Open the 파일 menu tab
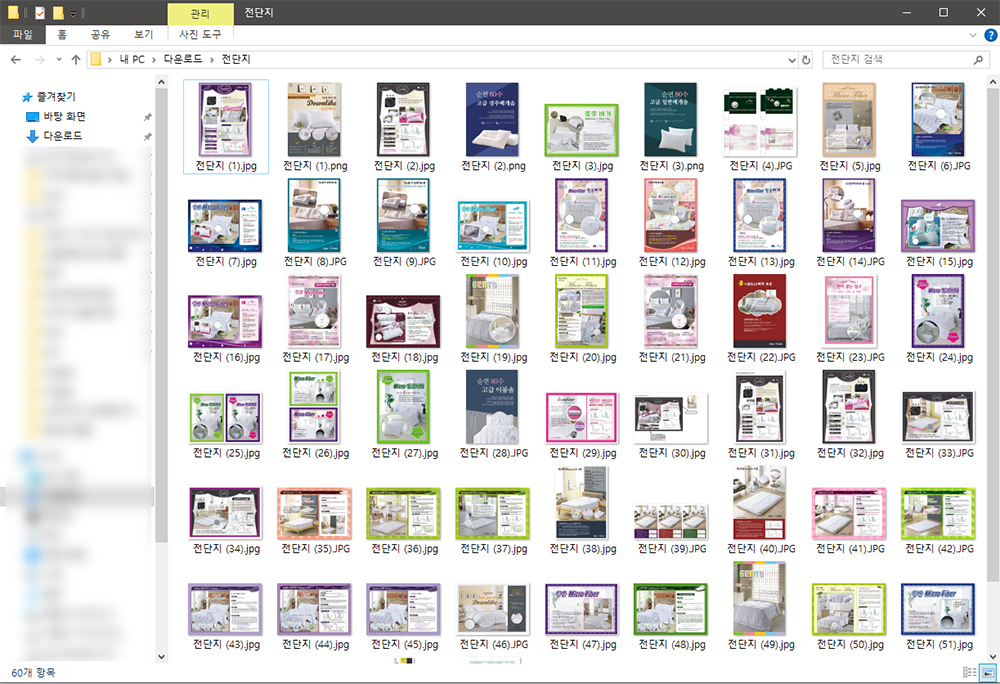The image size is (1000, 684). coord(22,35)
